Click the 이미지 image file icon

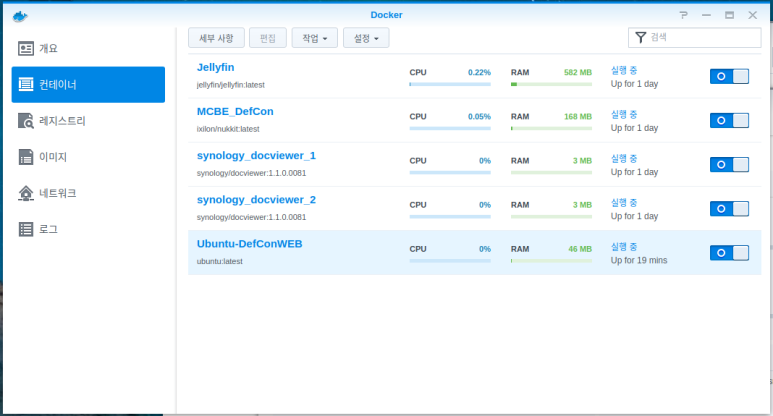coord(26,157)
